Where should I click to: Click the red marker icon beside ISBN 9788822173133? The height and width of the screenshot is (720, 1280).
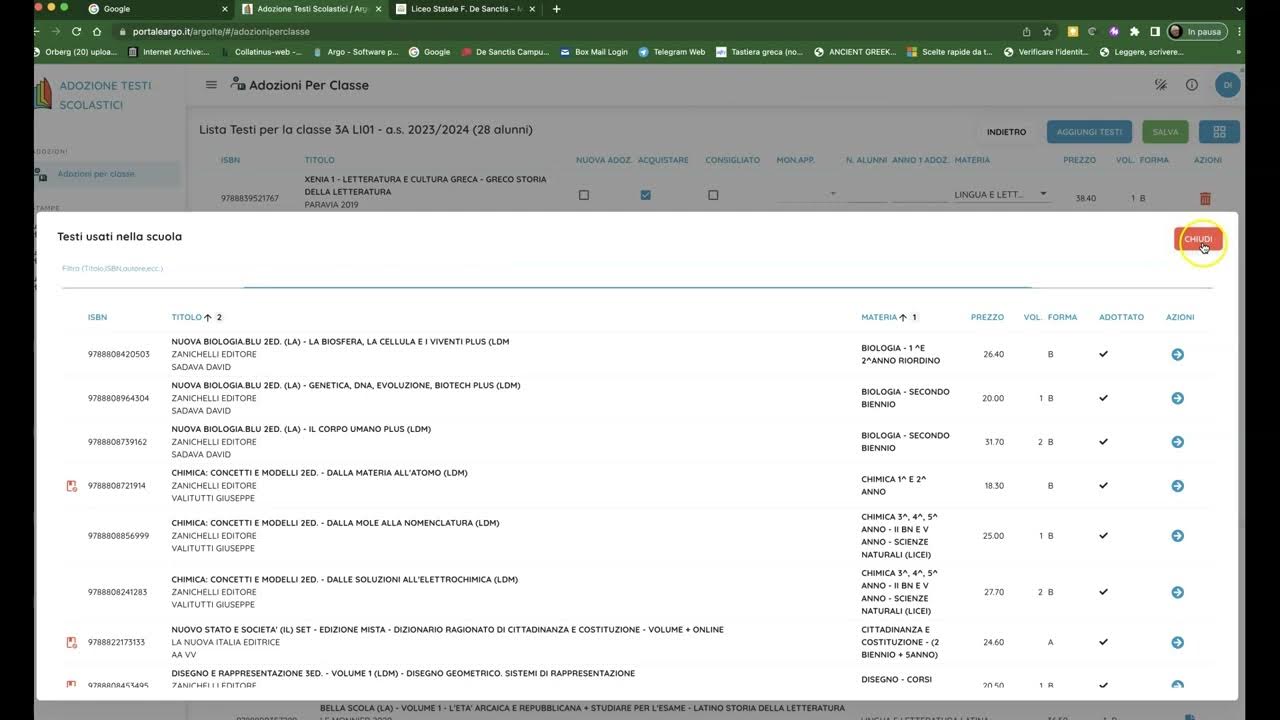point(71,642)
